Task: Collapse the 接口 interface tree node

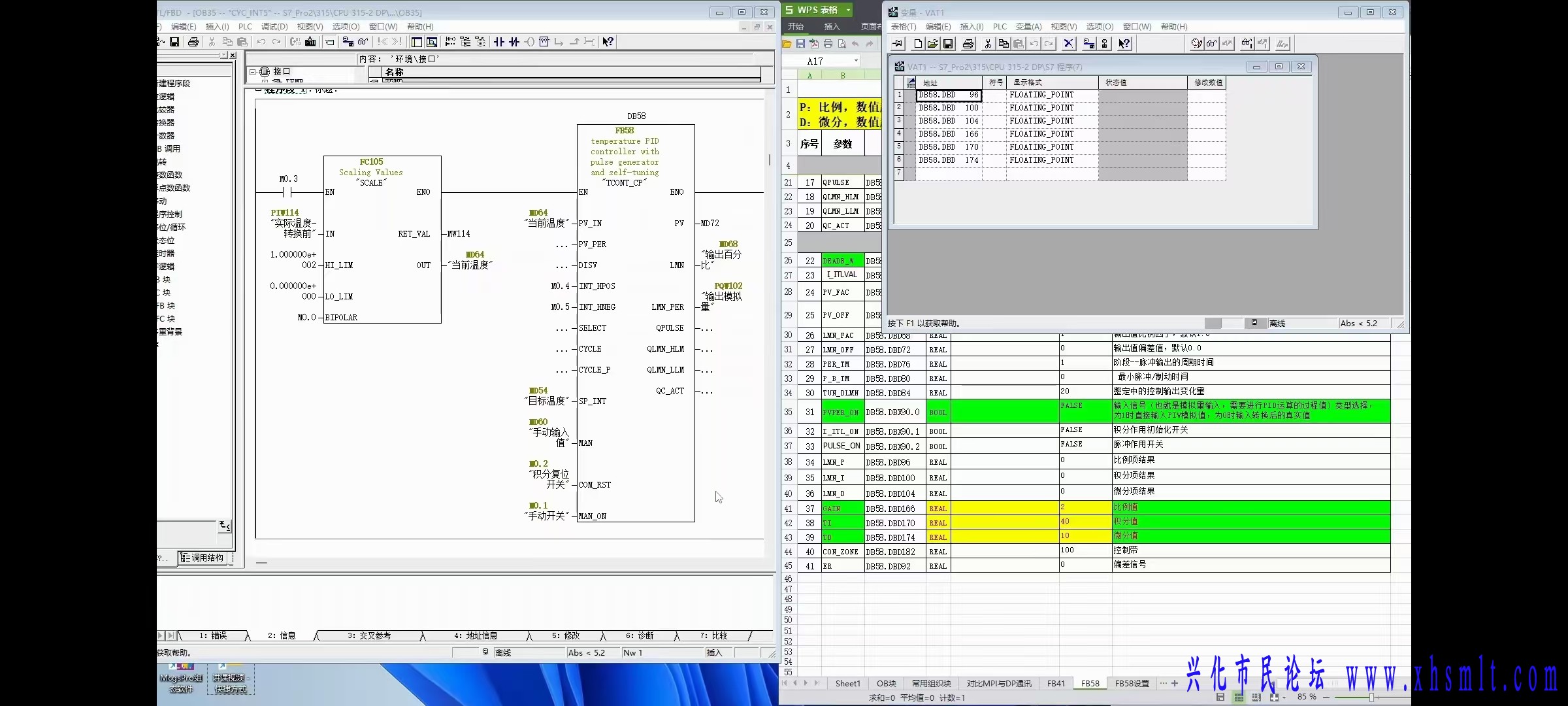Action: (253, 72)
